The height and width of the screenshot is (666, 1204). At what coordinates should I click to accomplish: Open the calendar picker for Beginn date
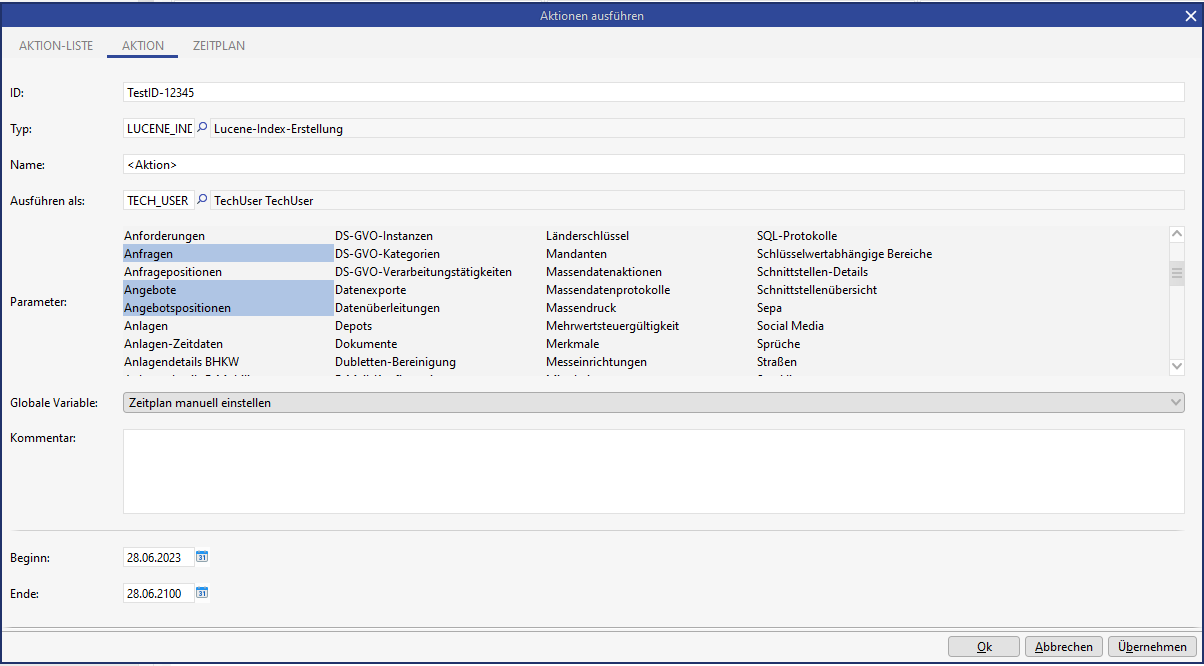coord(202,557)
